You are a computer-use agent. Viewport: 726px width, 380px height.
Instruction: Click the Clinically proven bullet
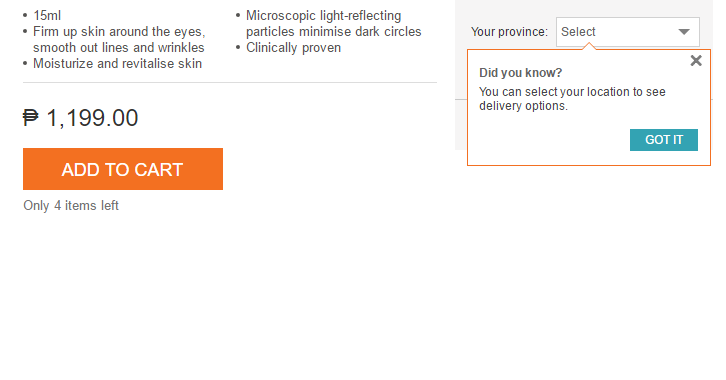coord(293,48)
